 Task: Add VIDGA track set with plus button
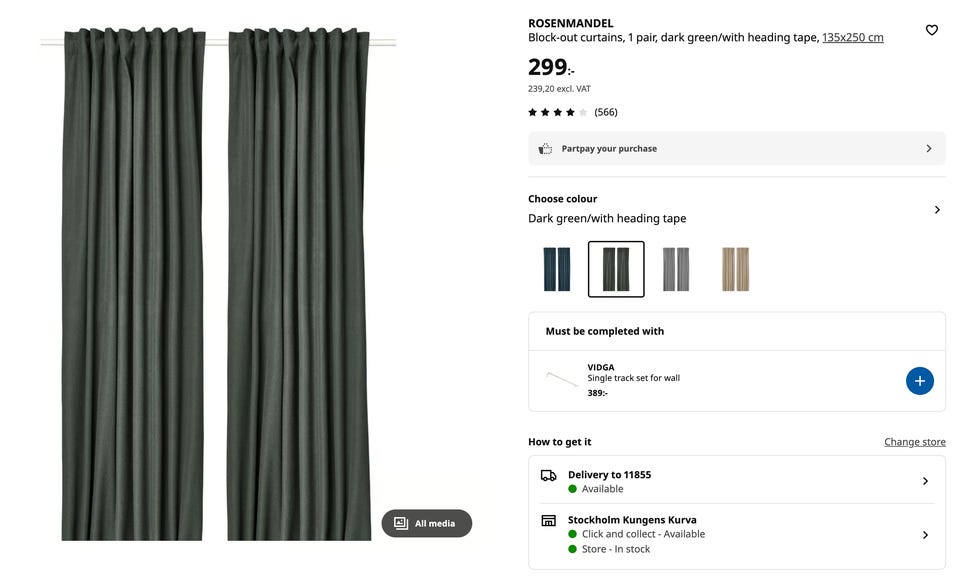(x=919, y=380)
